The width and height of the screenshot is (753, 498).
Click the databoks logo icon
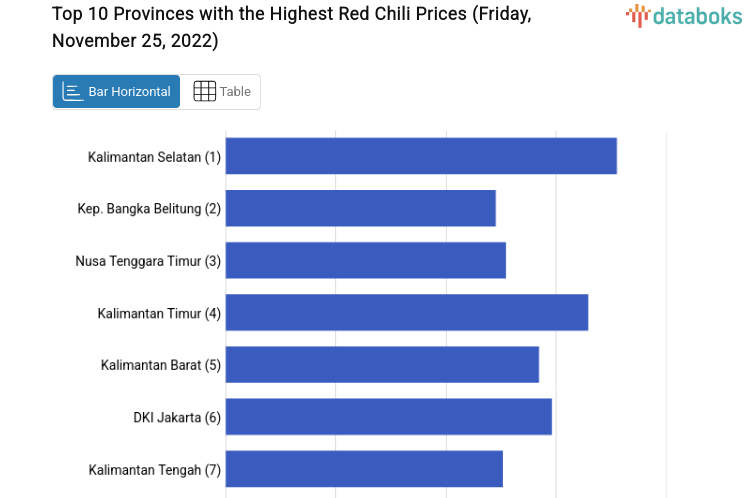point(638,14)
